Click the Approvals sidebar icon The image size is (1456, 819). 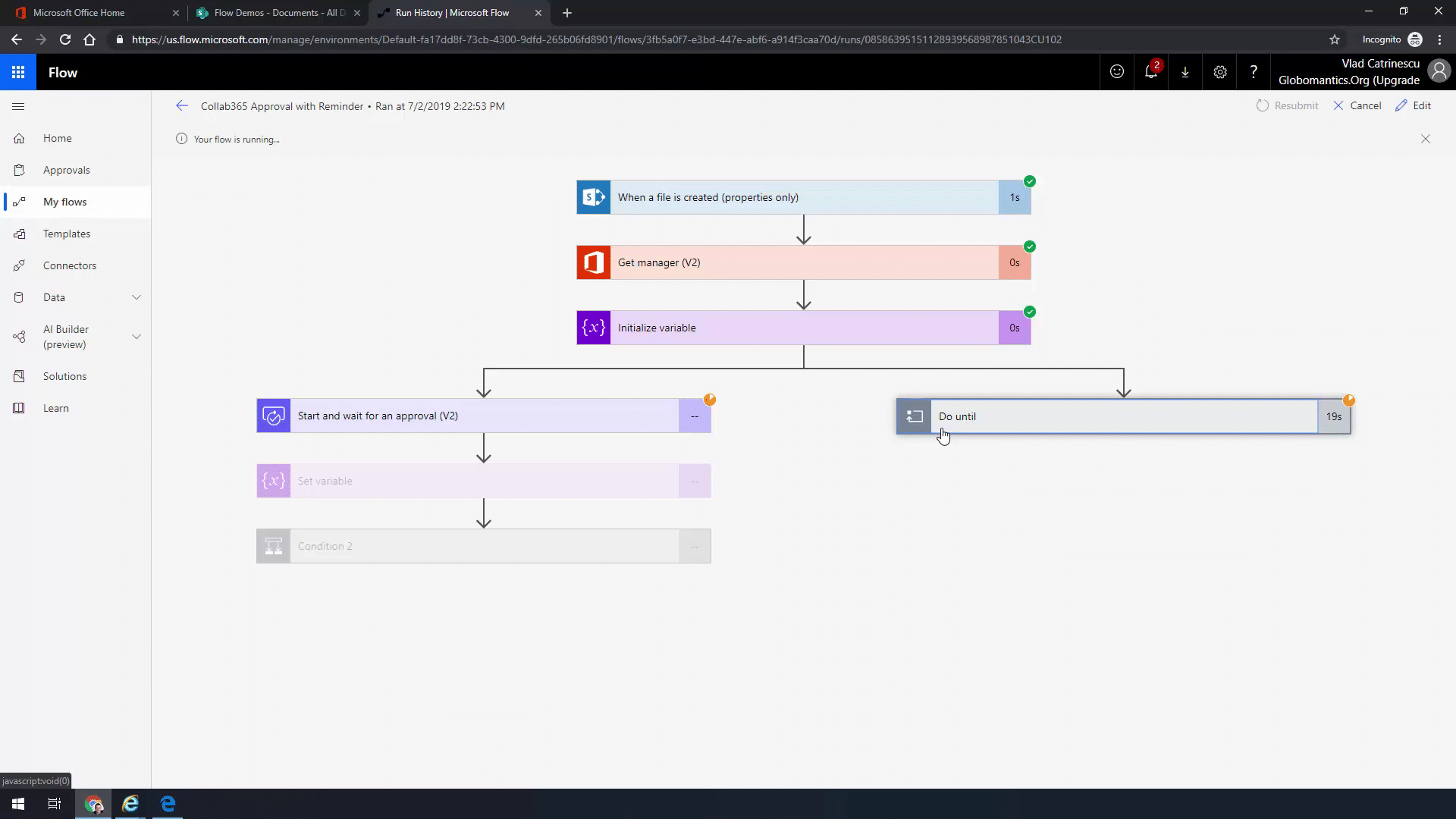tap(19, 170)
